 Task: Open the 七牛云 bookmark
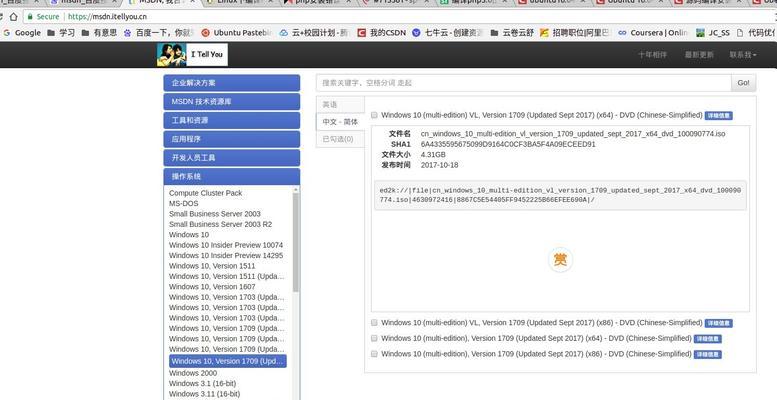tap(447, 33)
